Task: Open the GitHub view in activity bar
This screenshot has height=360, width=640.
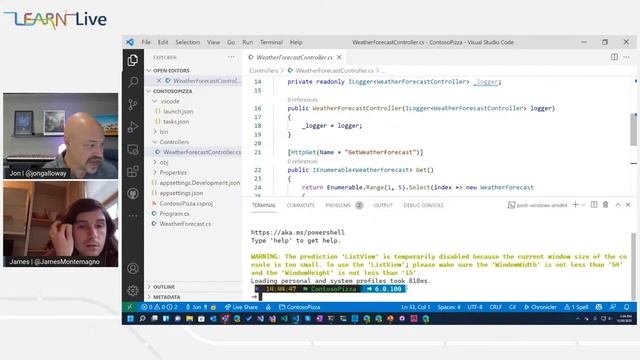Action: coord(133,193)
